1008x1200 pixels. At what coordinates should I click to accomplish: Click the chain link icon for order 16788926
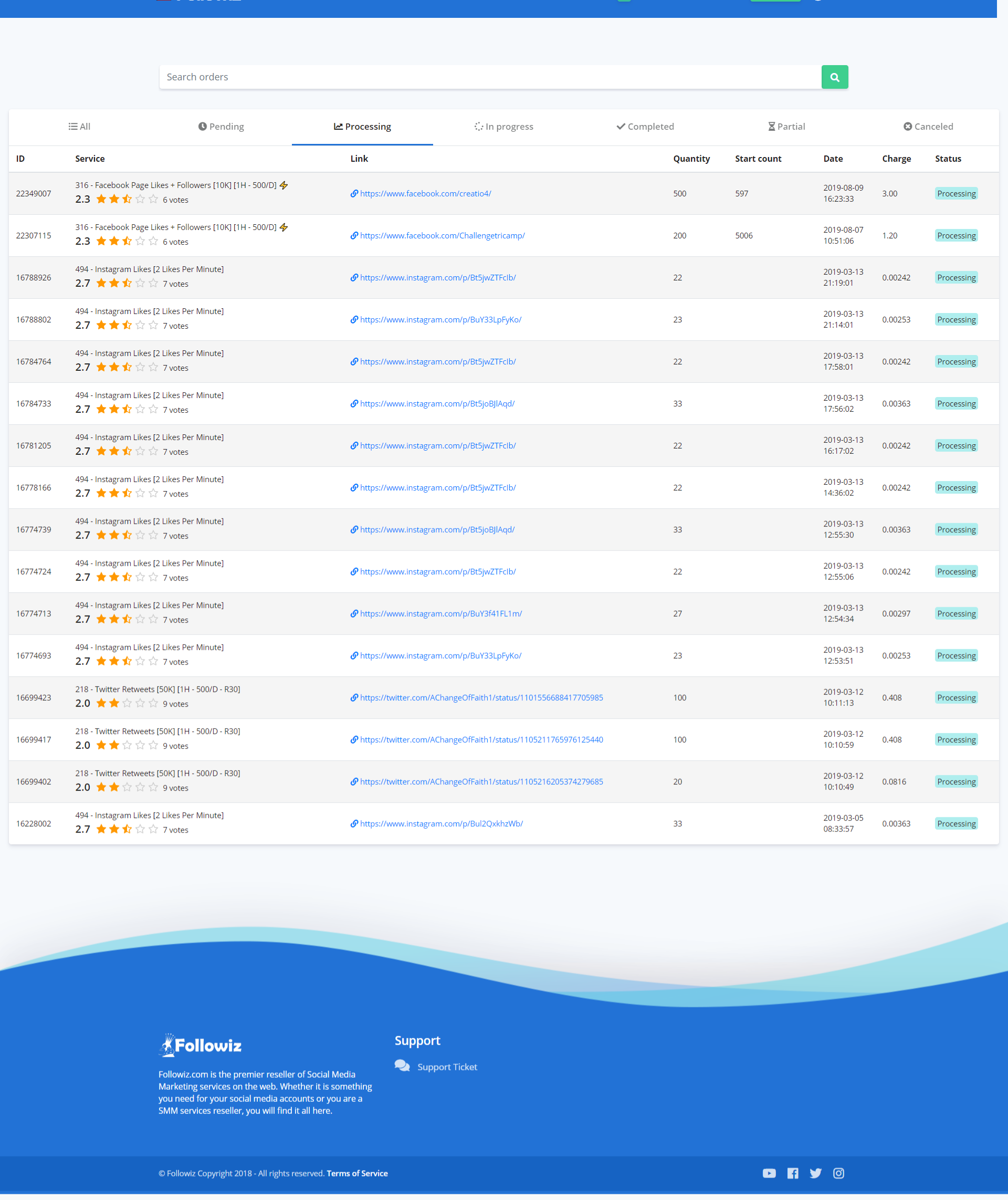354,278
